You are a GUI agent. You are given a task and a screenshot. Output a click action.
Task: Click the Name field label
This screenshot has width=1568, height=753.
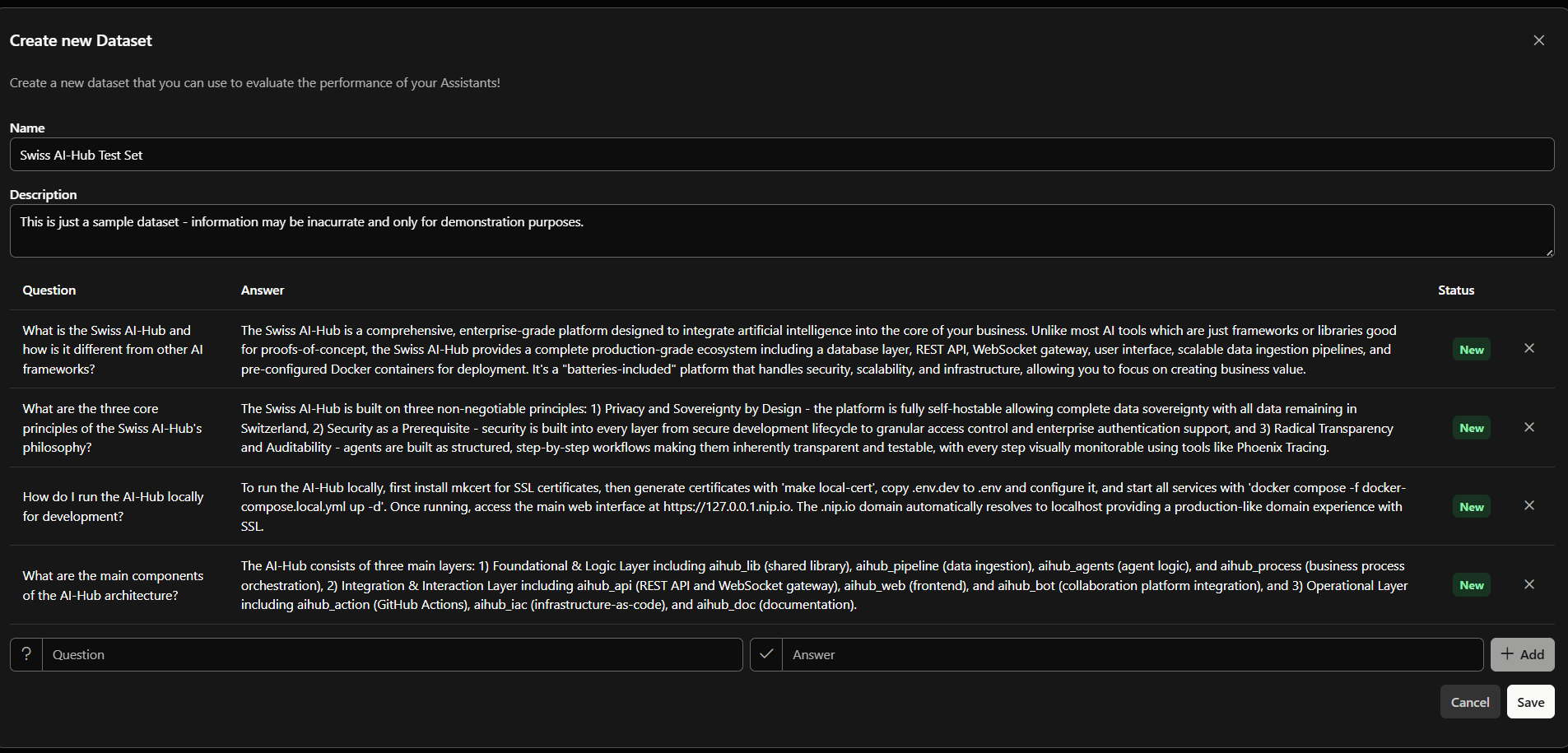(27, 128)
